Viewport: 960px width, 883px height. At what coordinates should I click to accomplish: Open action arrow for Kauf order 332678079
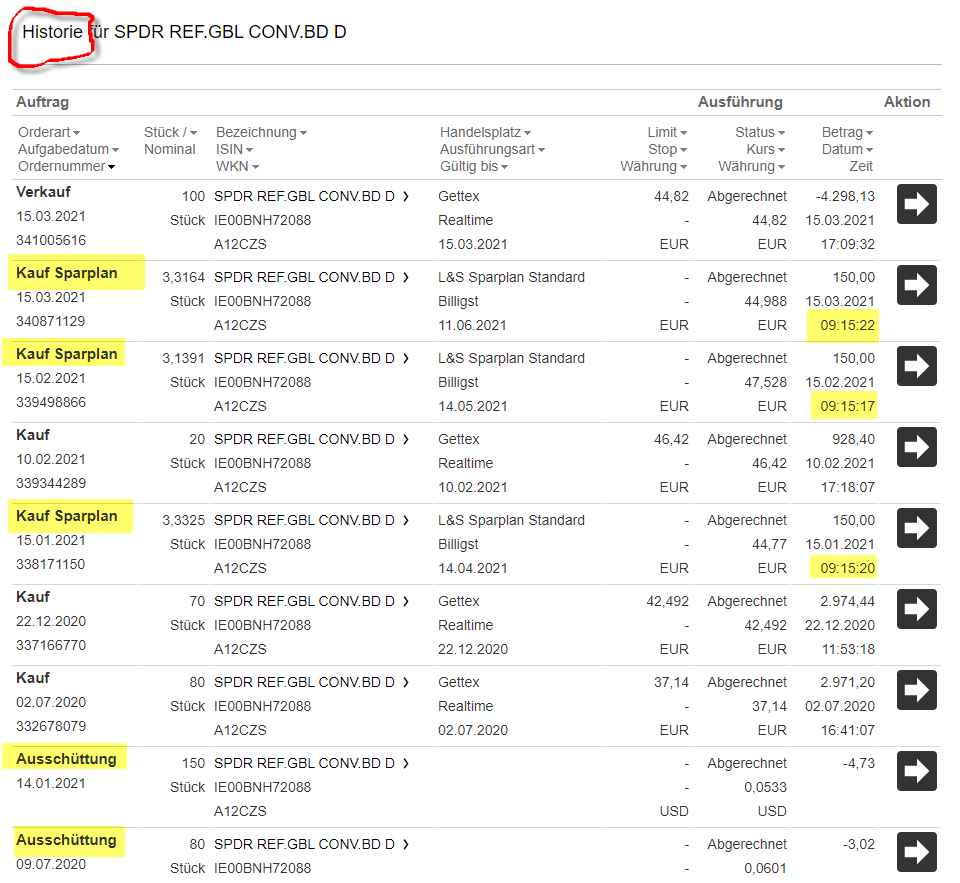(x=917, y=690)
